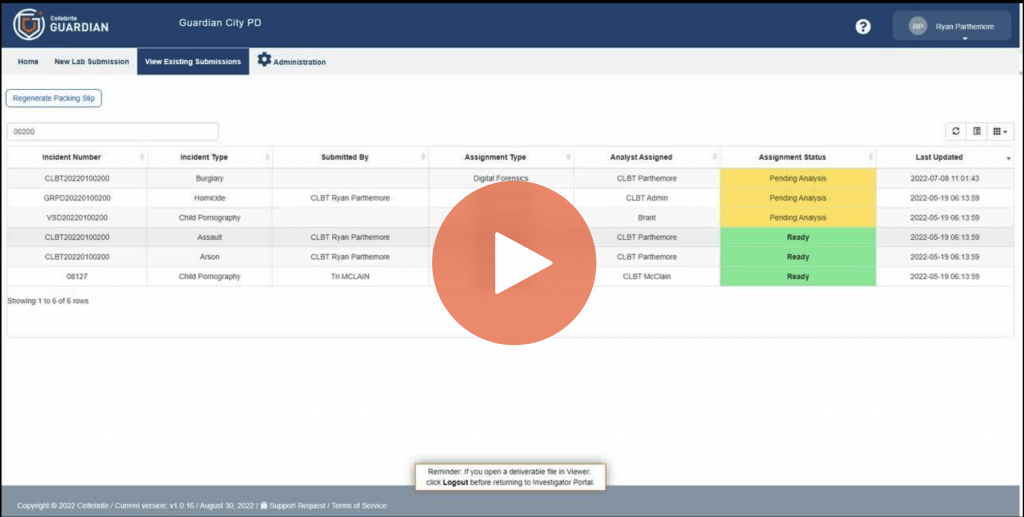Sort by Incident Type using its sort arrows

(267, 157)
